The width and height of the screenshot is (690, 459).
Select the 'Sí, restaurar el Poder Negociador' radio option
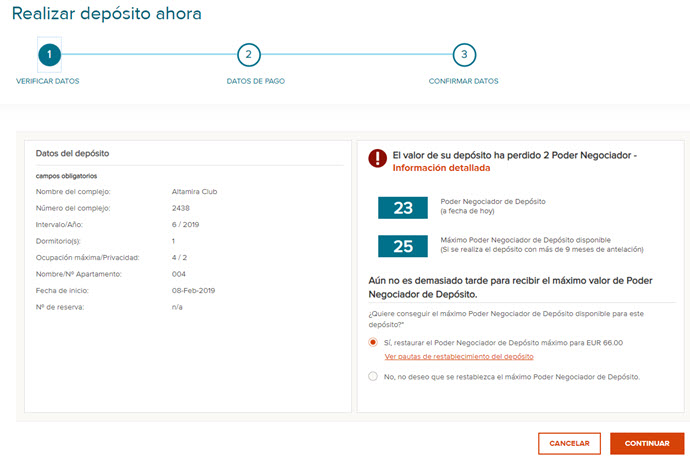pos(373,342)
